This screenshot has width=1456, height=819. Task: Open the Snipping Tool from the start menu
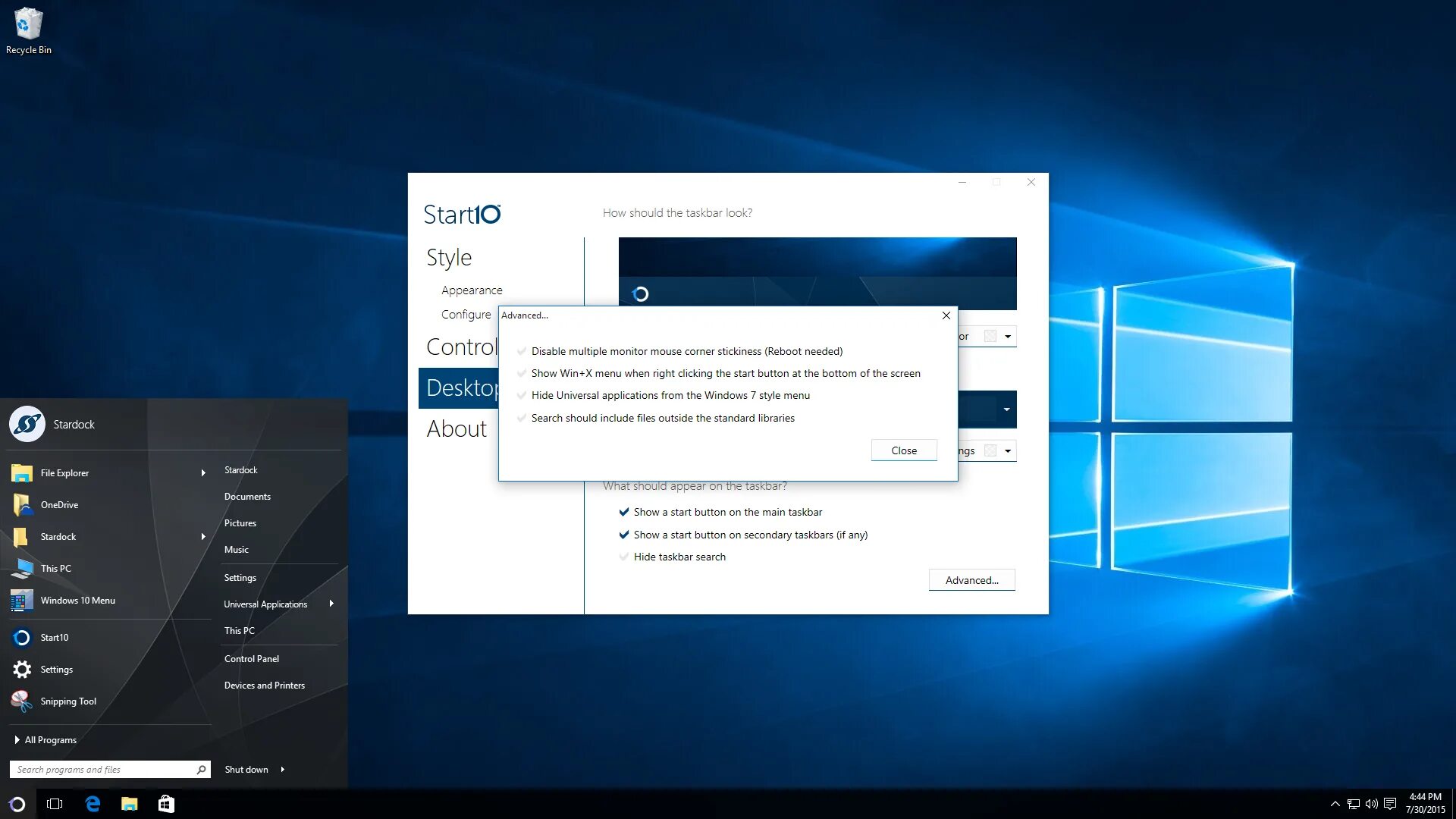[x=68, y=701]
